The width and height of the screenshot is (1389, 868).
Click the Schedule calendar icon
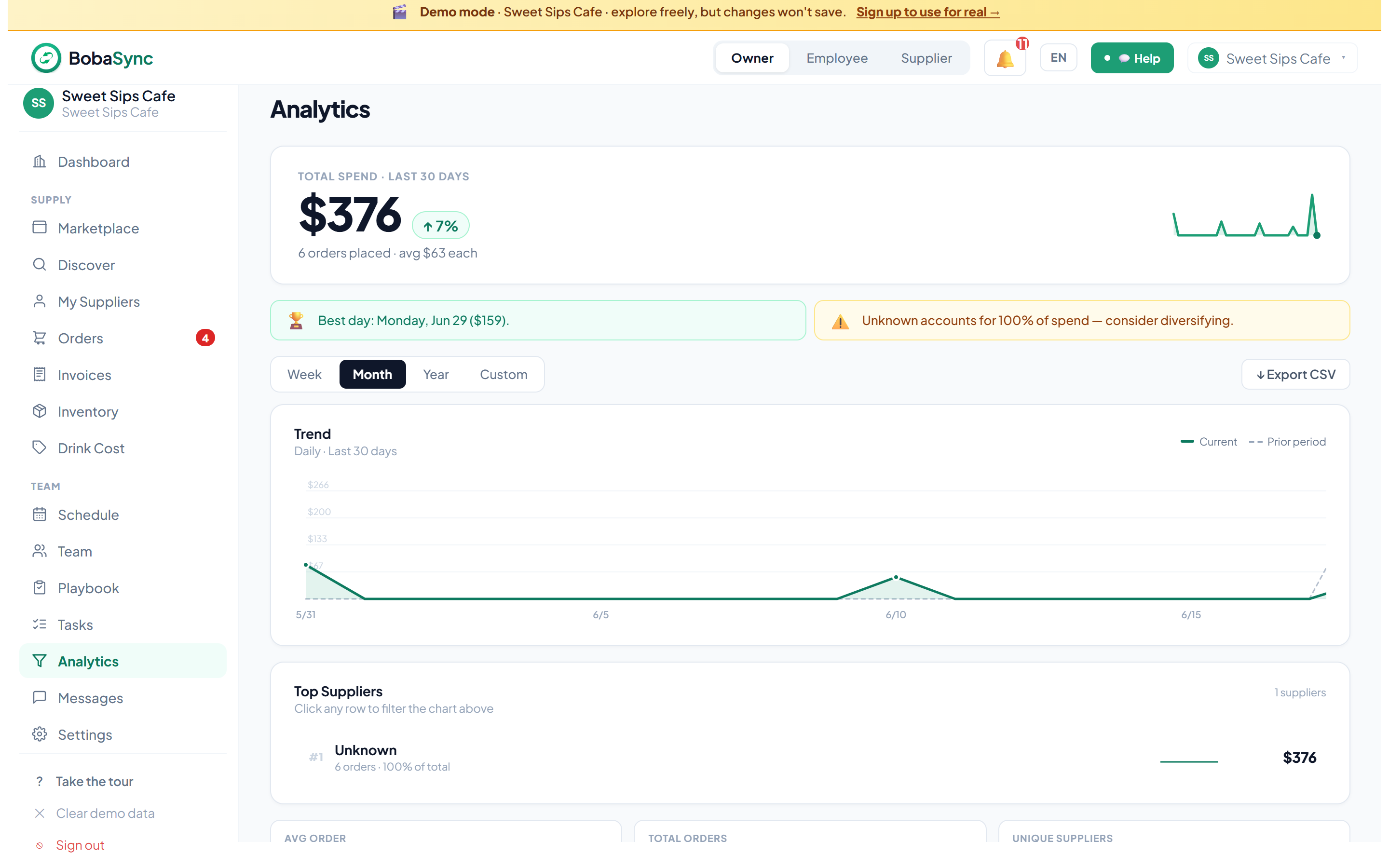pyautogui.click(x=39, y=515)
